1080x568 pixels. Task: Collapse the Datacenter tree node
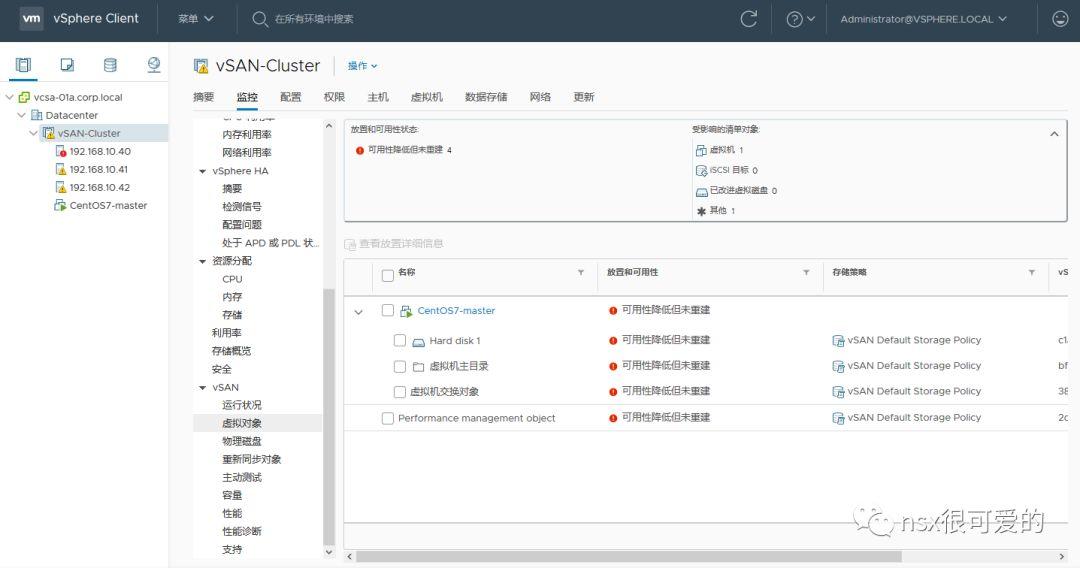click(21, 115)
